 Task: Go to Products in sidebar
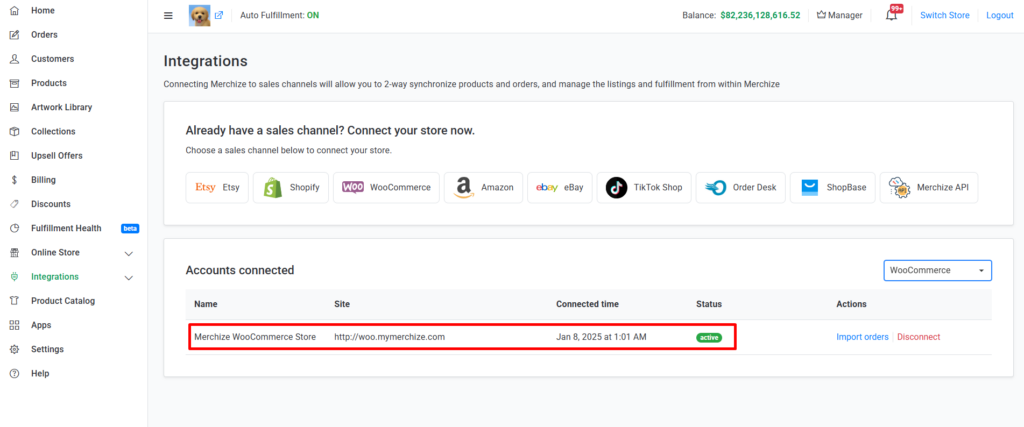[49, 83]
